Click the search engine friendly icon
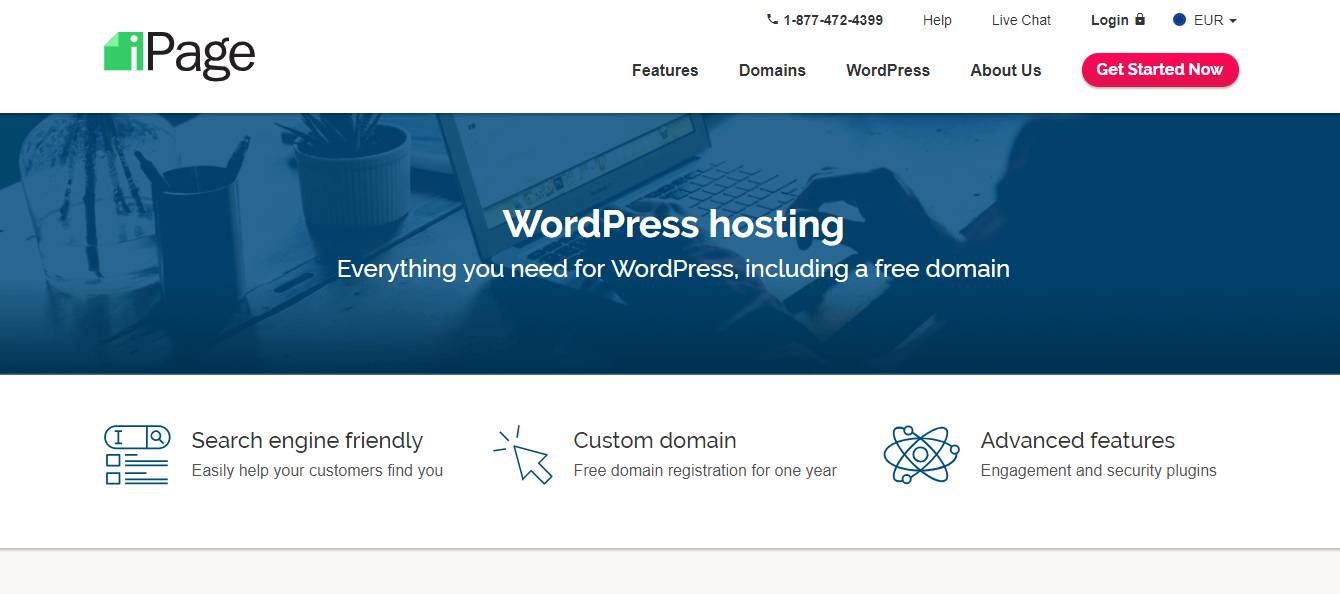This screenshot has width=1340, height=594. pyautogui.click(x=137, y=455)
